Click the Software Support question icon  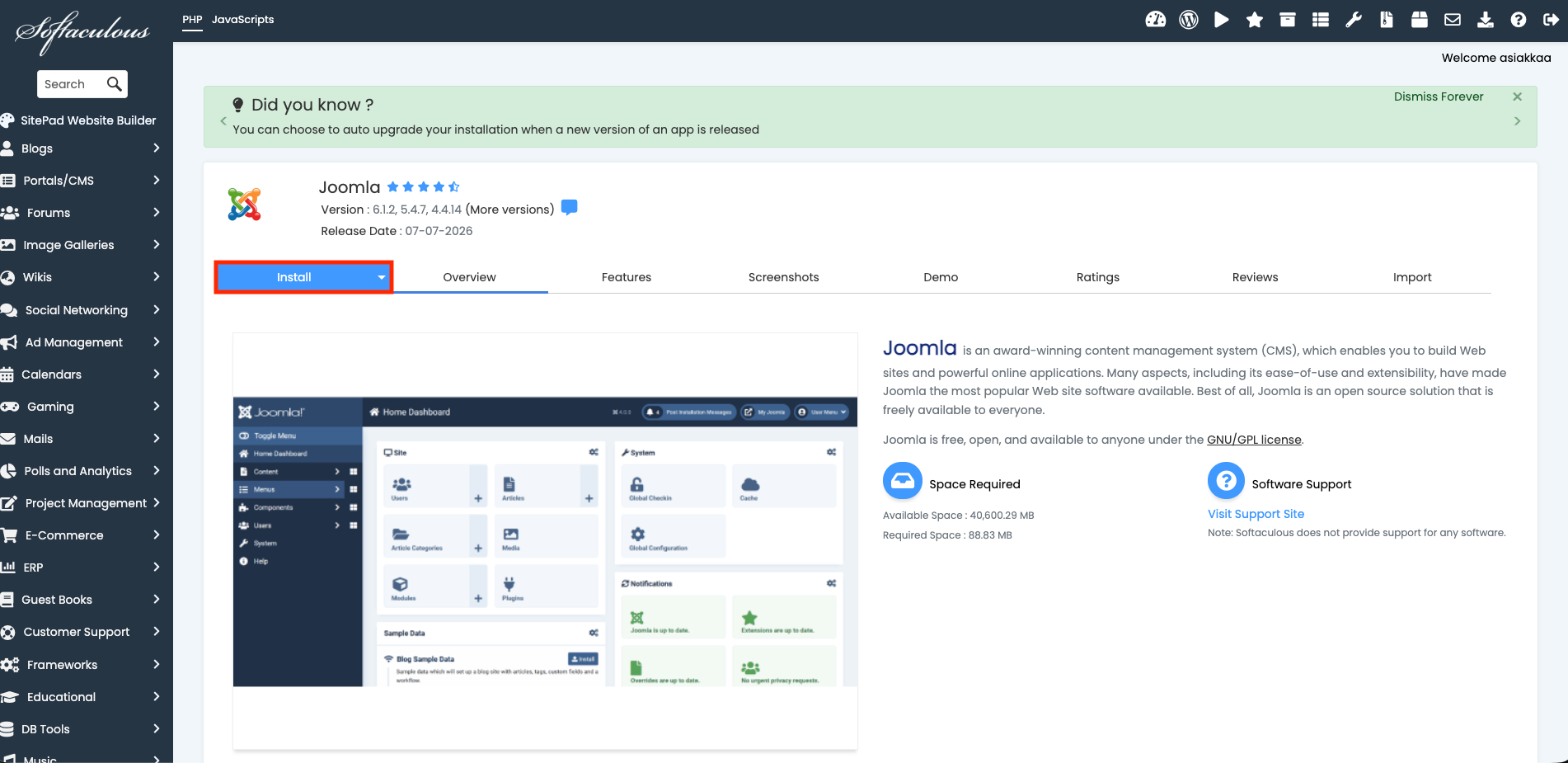(1226, 481)
